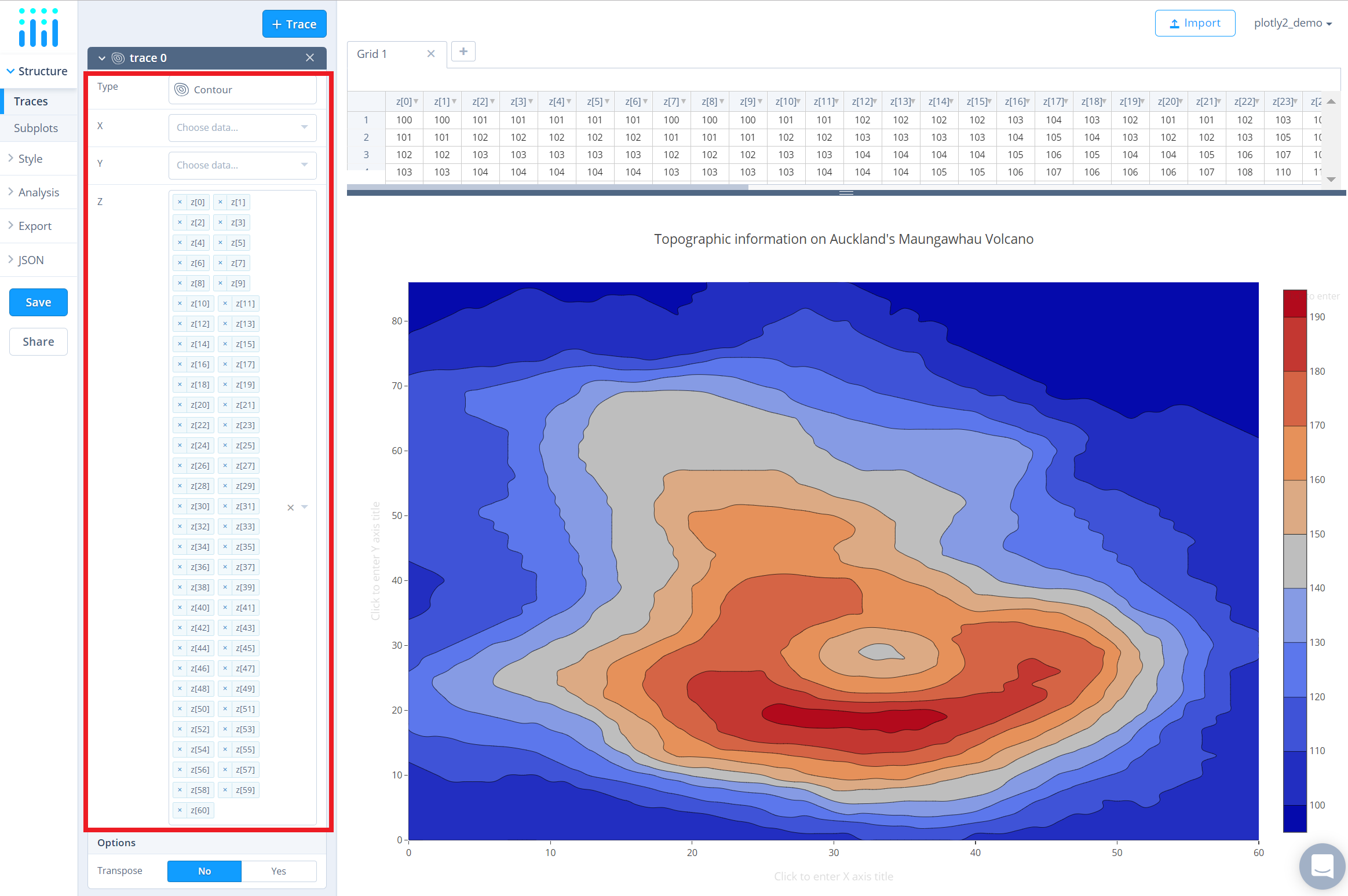The height and width of the screenshot is (896, 1348).
Task: Open the z[0] column header filter dropdown
Action: (x=415, y=101)
